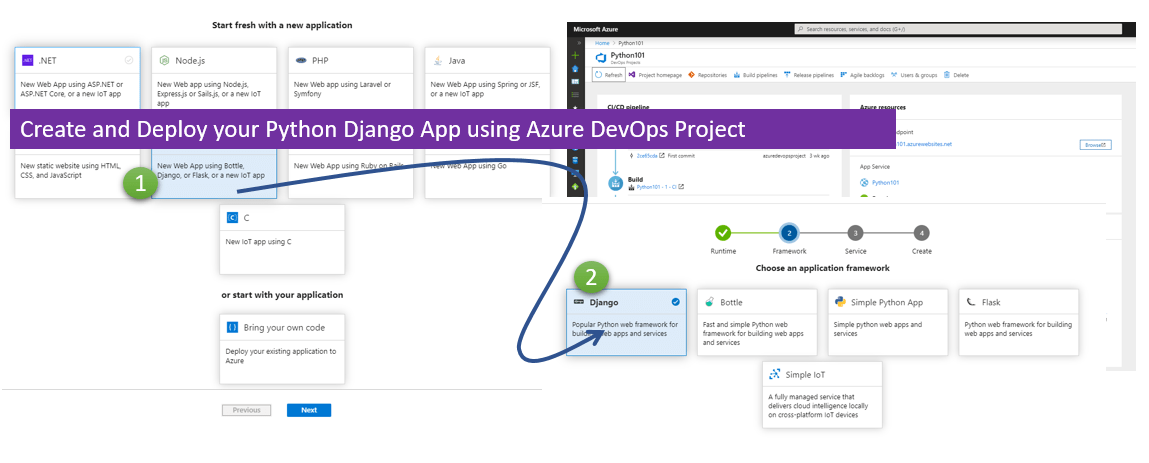This screenshot has width=1149, height=463.
Task: Click the Home breadcrumb link
Action: click(x=602, y=43)
